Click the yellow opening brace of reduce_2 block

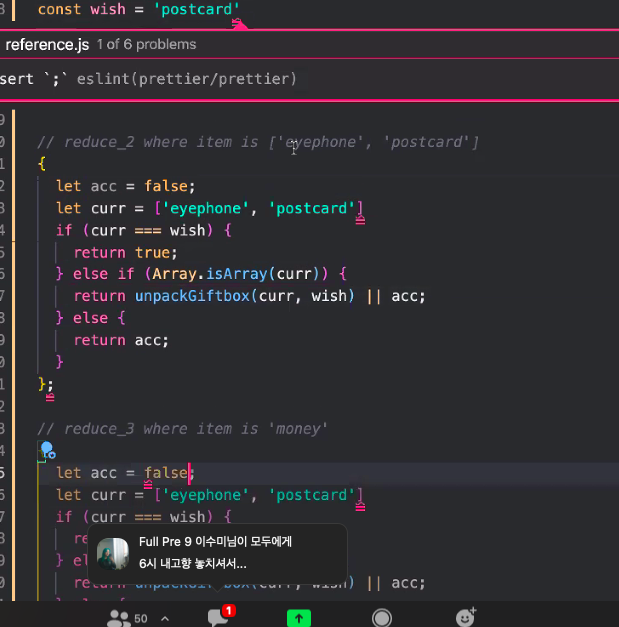[x=42, y=164]
